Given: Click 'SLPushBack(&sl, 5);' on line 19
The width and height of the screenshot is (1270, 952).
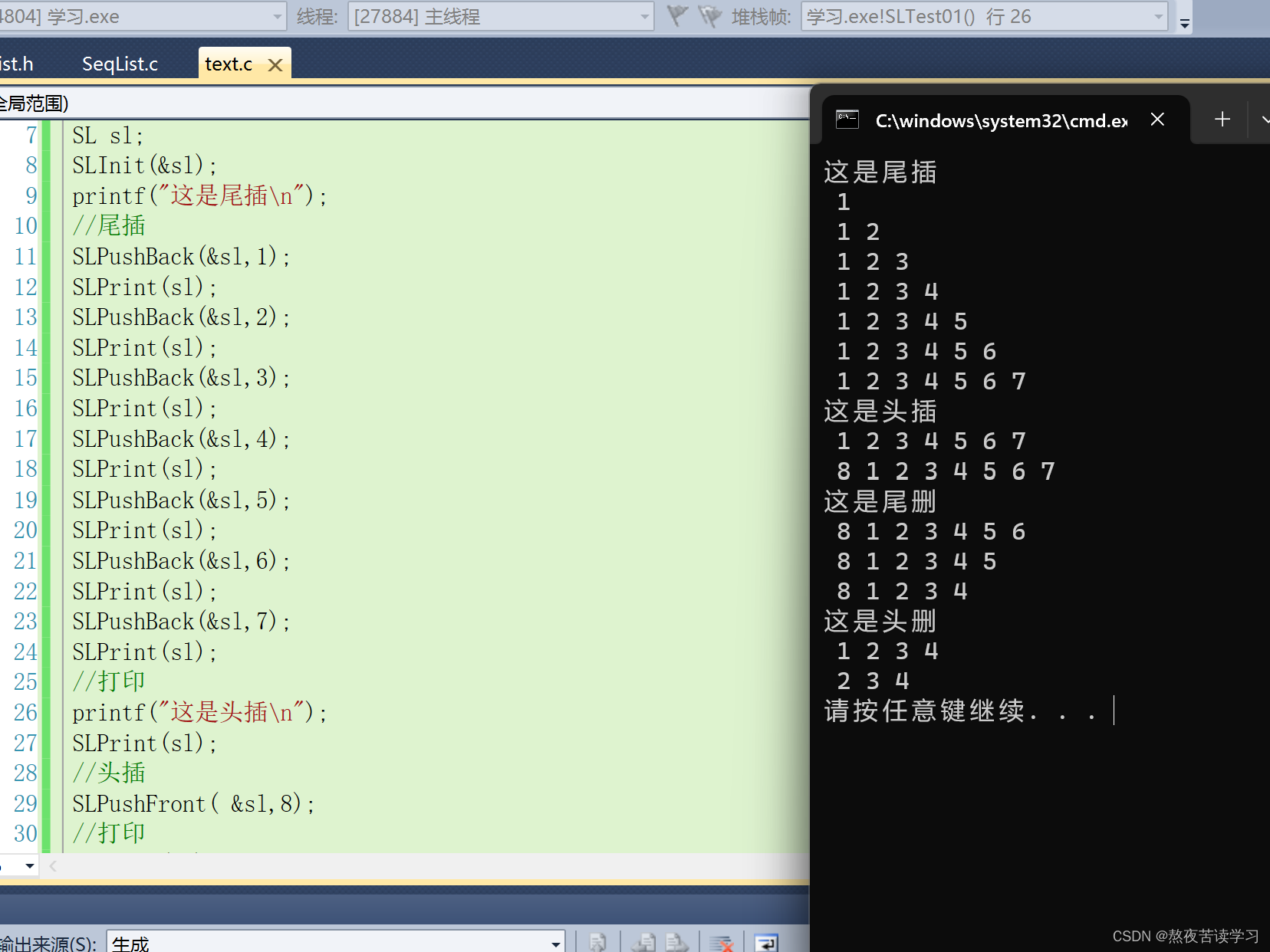Looking at the screenshot, I should 181,501.
